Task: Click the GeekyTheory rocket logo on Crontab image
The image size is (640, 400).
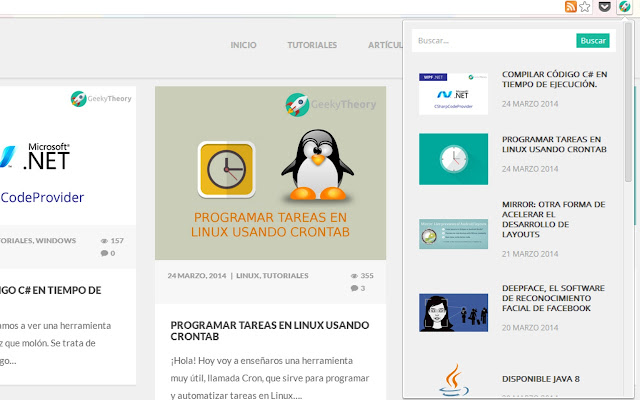Action: [297, 104]
